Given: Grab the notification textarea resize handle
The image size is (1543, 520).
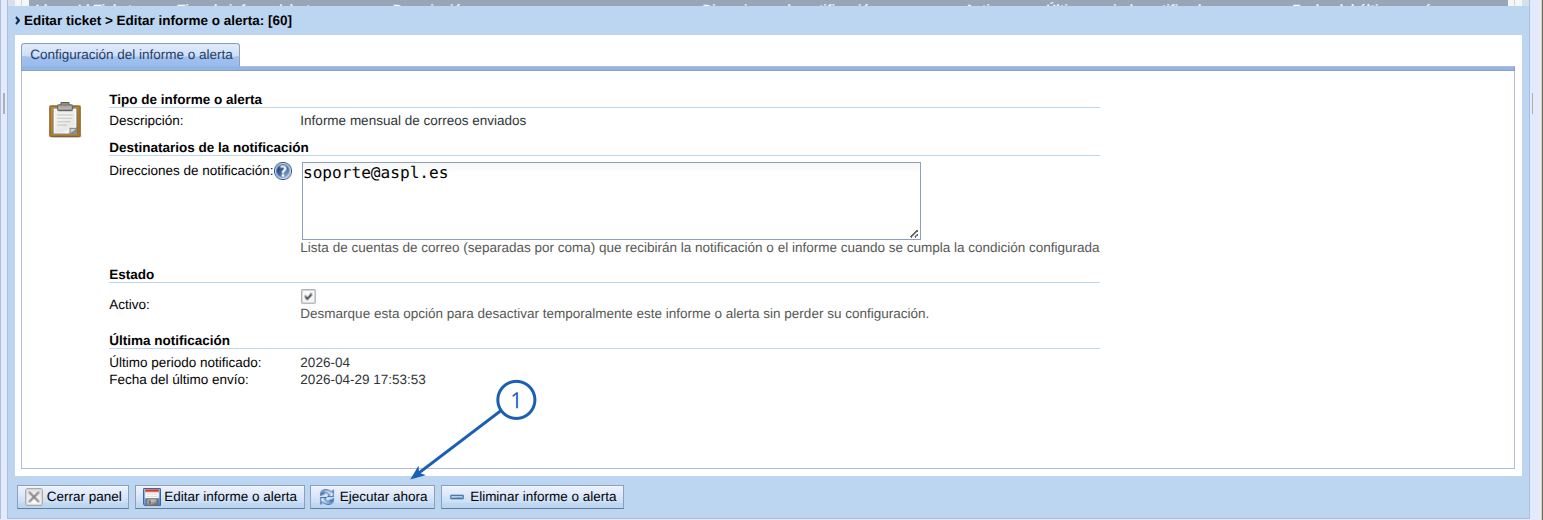Looking at the screenshot, I should [914, 233].
